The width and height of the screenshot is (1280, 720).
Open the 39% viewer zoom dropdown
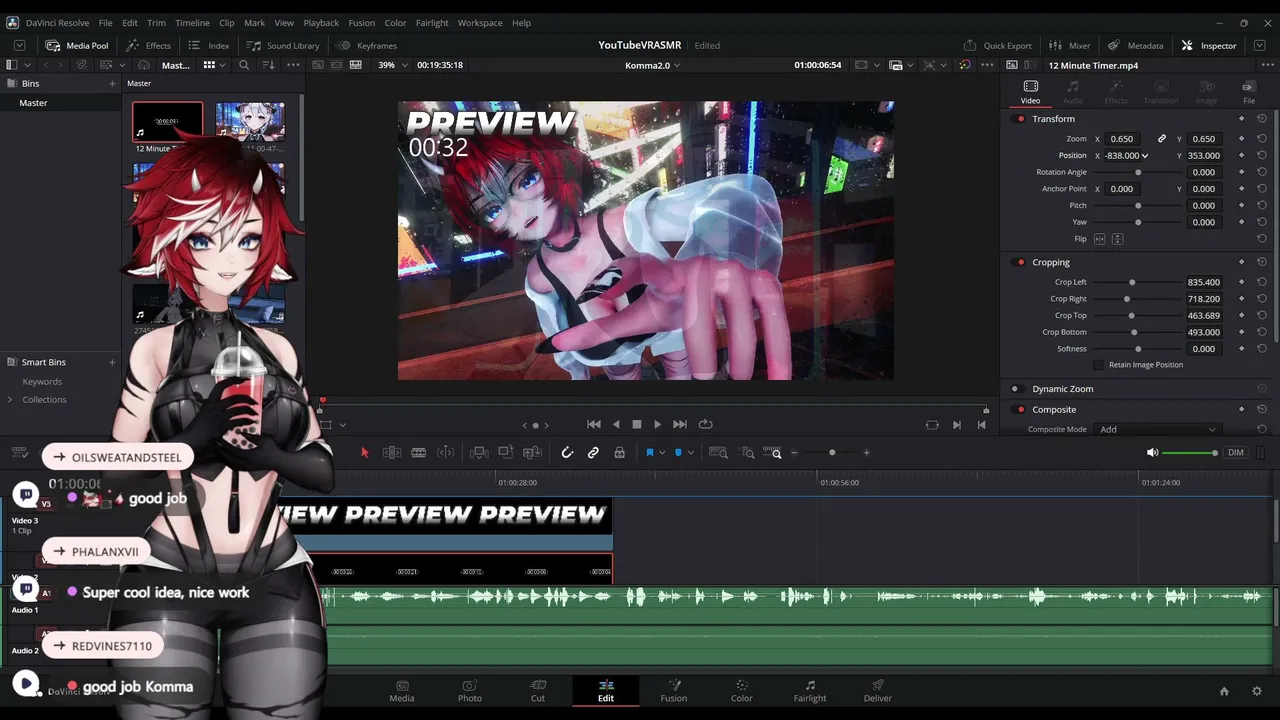392,65
